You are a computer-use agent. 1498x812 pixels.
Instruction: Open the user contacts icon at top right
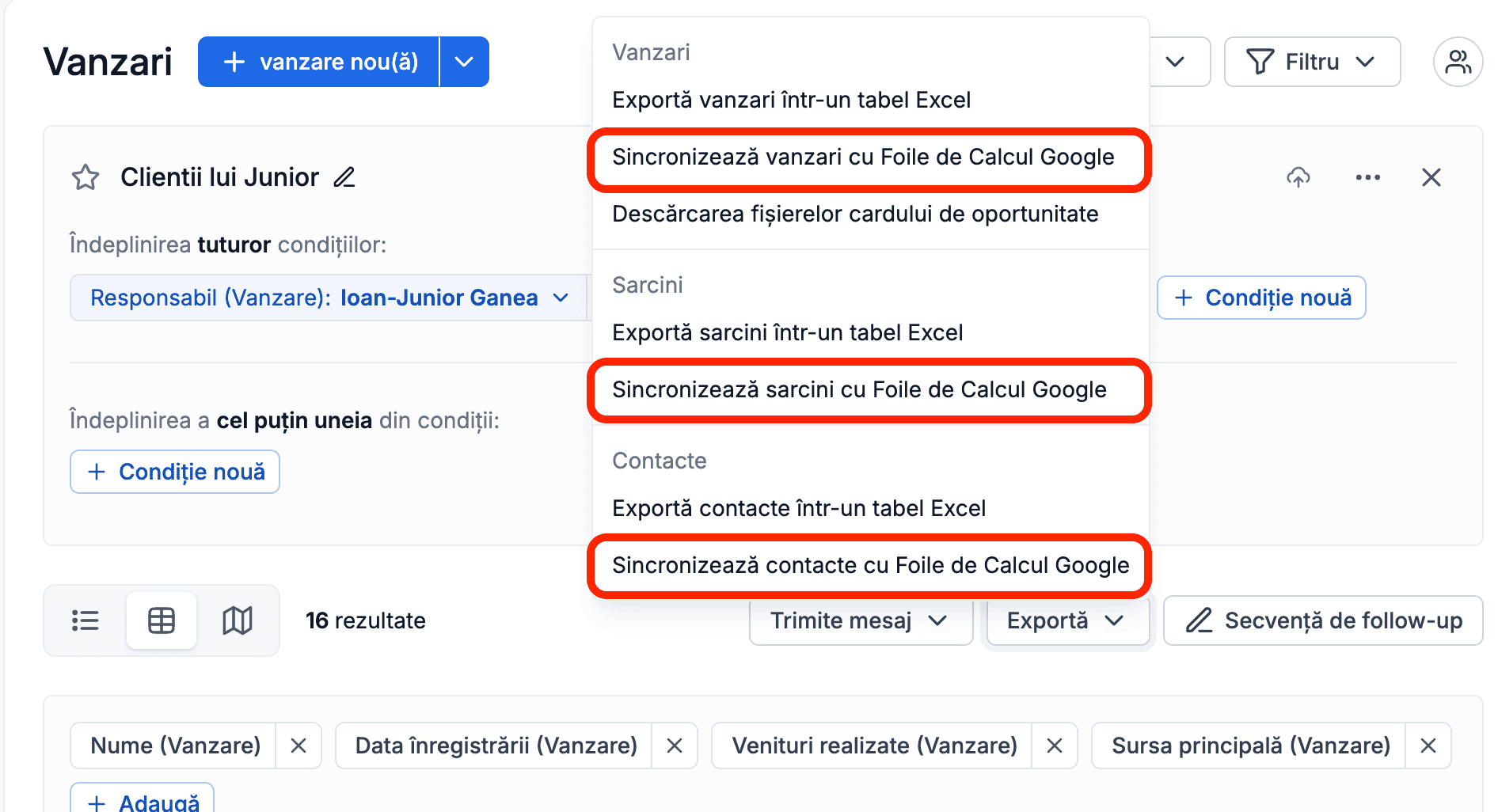point(1458,62)
